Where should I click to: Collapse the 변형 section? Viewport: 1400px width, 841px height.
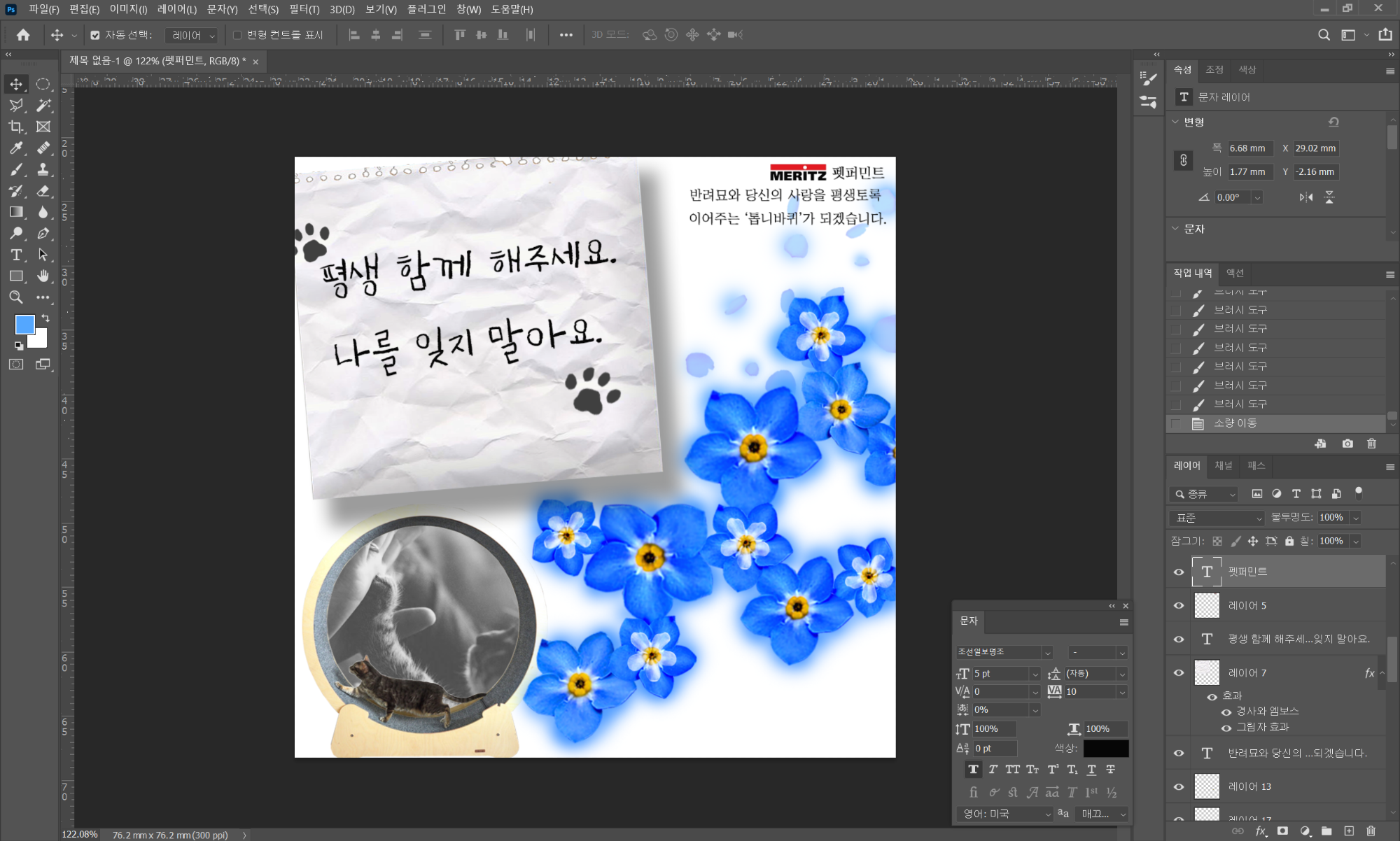tap(1175, 122)
